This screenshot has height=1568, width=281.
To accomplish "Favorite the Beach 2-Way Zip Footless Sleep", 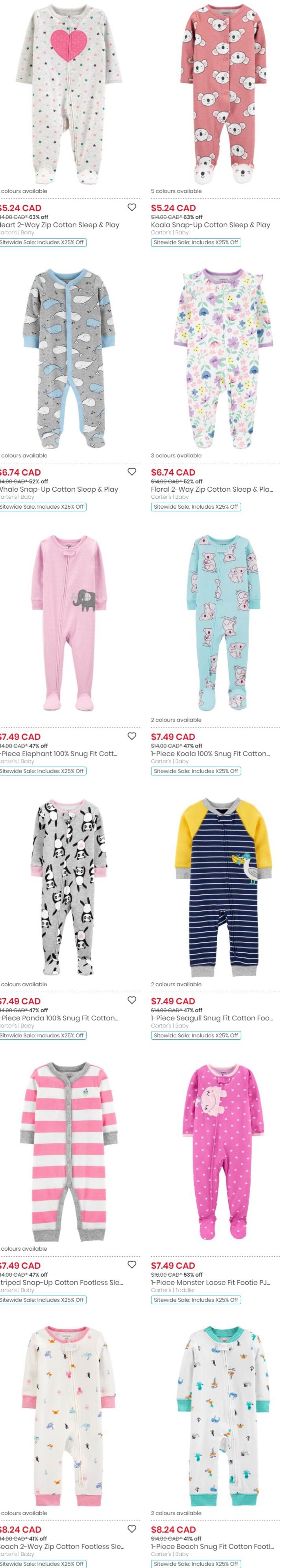I will coord(131,1528).
